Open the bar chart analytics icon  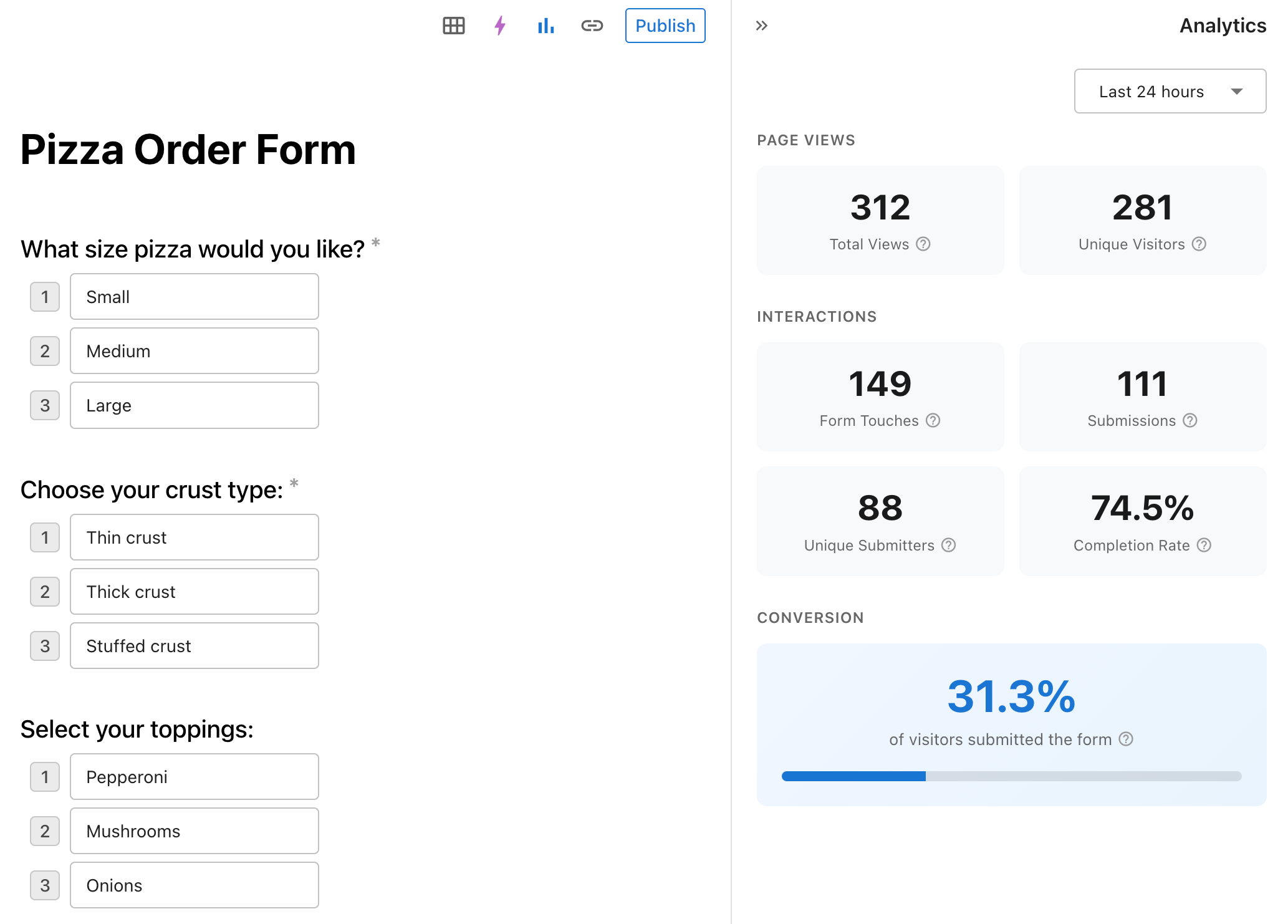click(x=545, y=26)
